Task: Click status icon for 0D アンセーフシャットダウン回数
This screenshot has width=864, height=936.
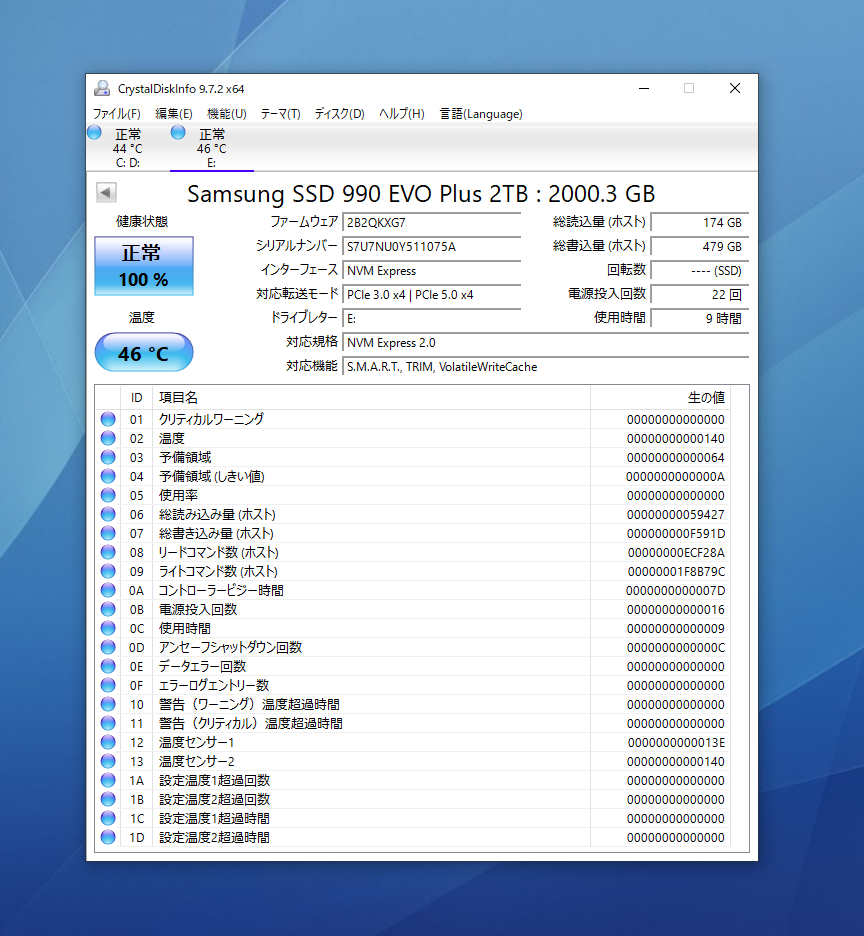Action: (108, 647)
